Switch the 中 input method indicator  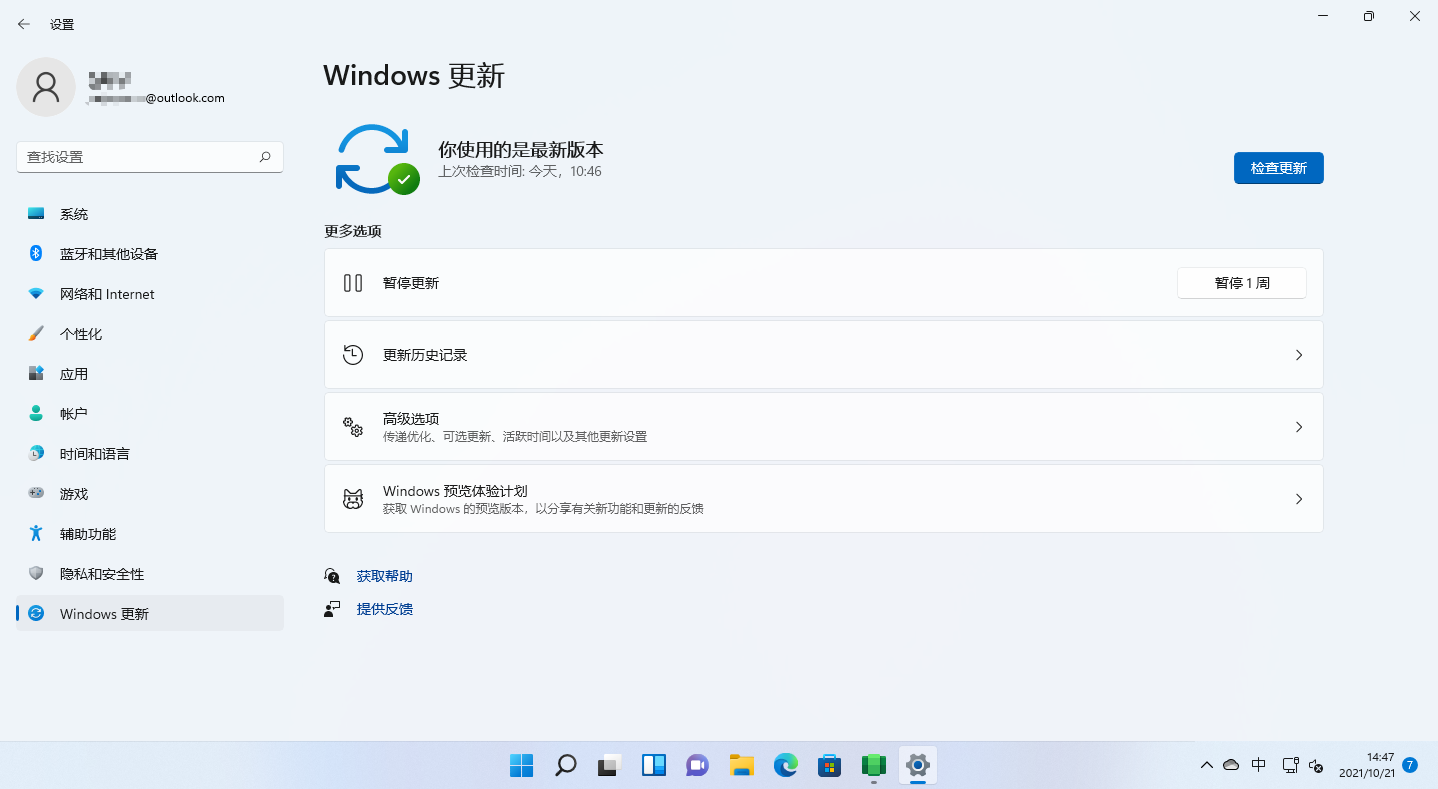click(x=1259, y=765)
